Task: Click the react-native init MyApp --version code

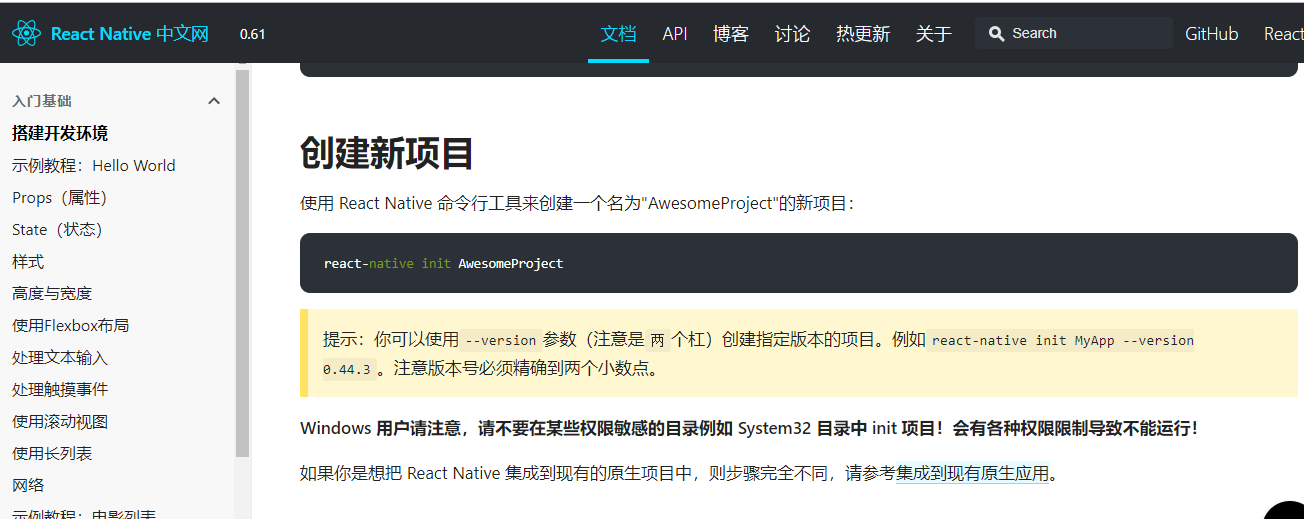Action: pyautogui.click(x=1062, y=340)
